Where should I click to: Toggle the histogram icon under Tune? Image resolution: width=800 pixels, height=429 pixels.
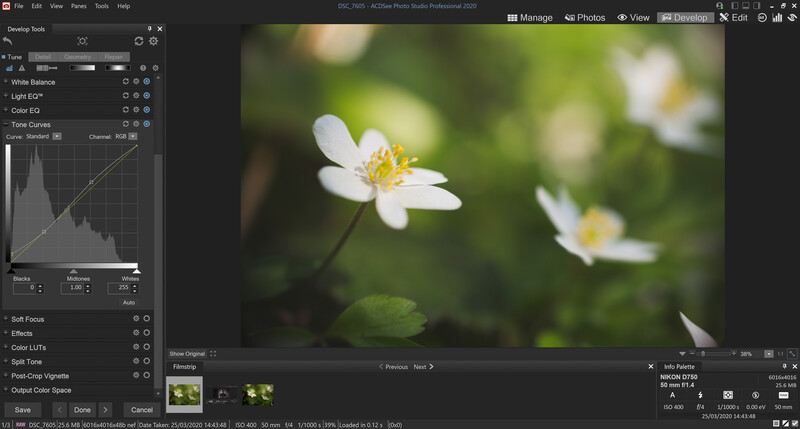9,68
